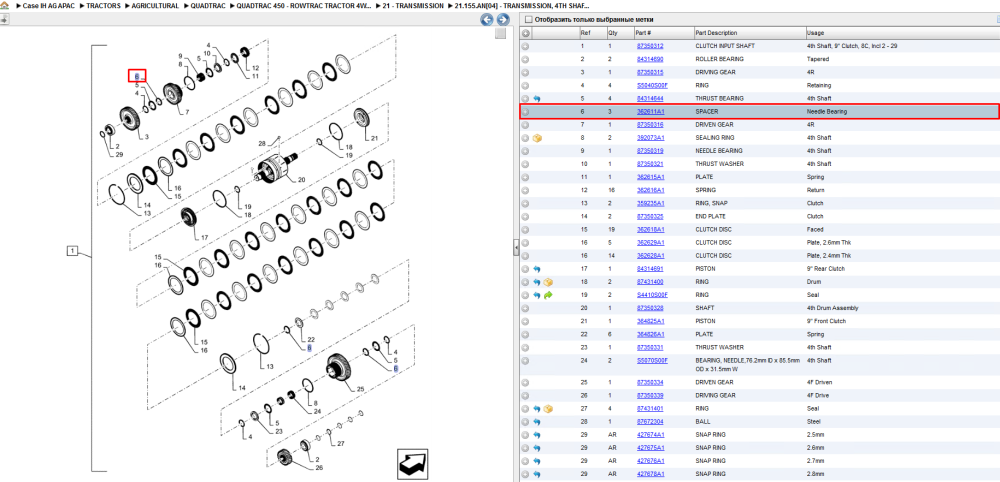This screenshot has height=482, width=1000.
Task: Click the 'Part Description' column header
Action: (x=749, y=33)
